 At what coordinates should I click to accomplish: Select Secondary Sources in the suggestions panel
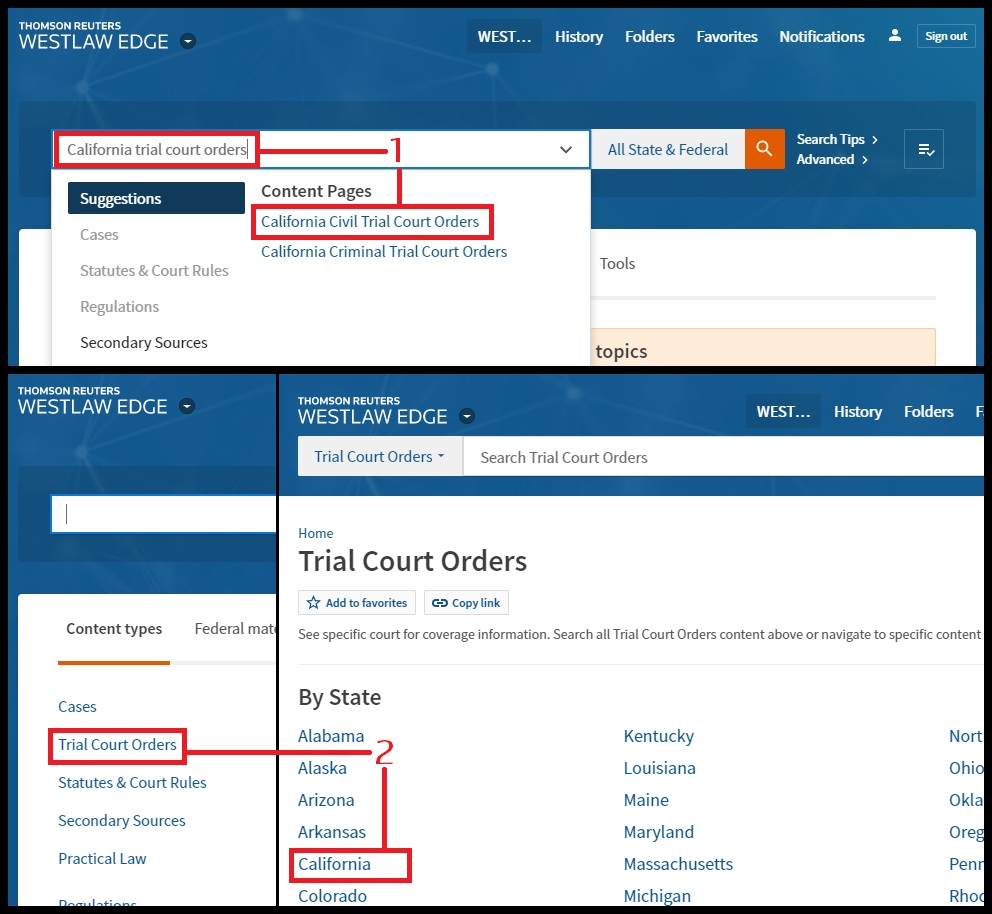point(144,342)
